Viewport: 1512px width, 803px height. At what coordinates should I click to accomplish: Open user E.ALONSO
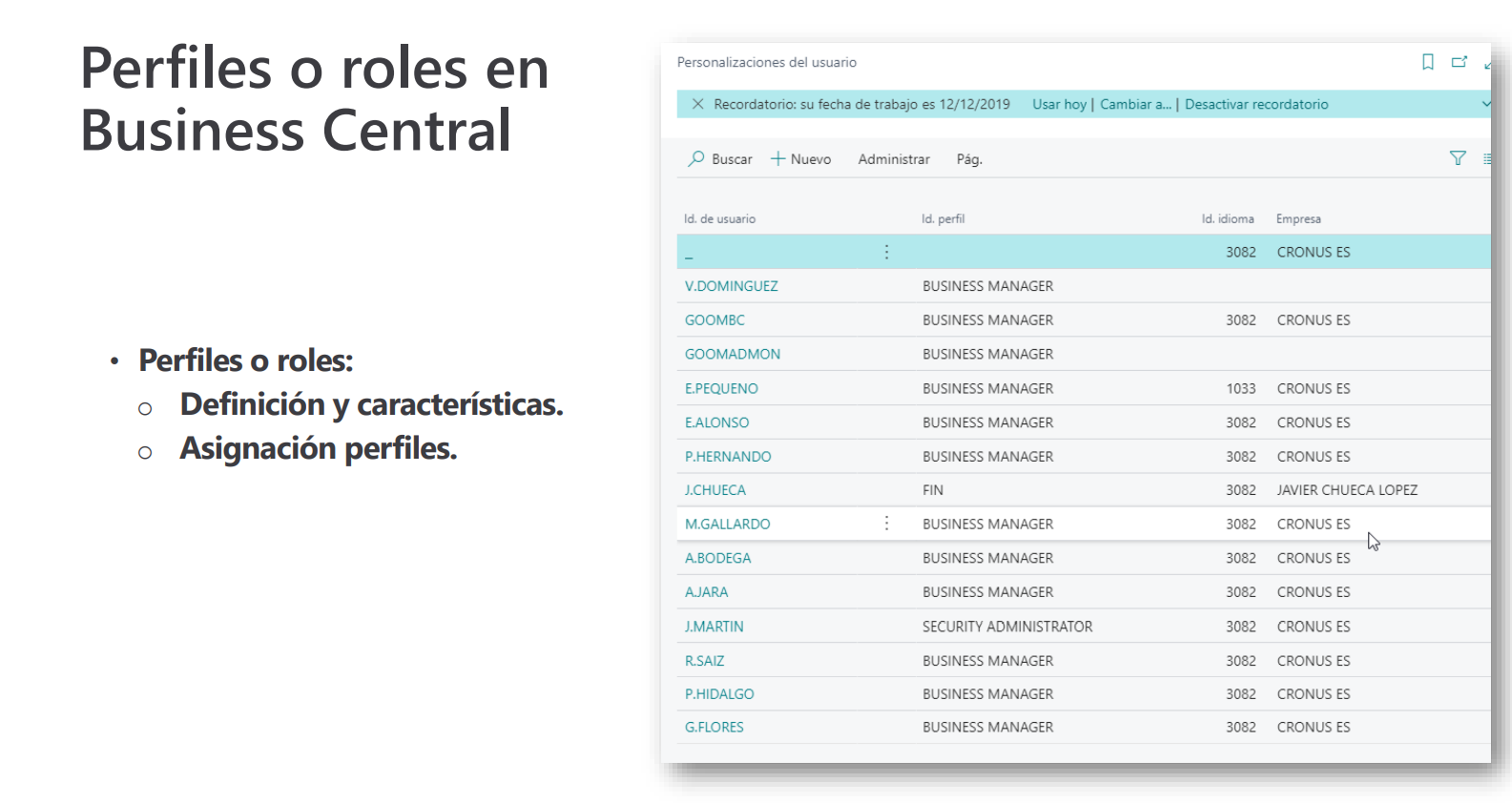(716, 422)
